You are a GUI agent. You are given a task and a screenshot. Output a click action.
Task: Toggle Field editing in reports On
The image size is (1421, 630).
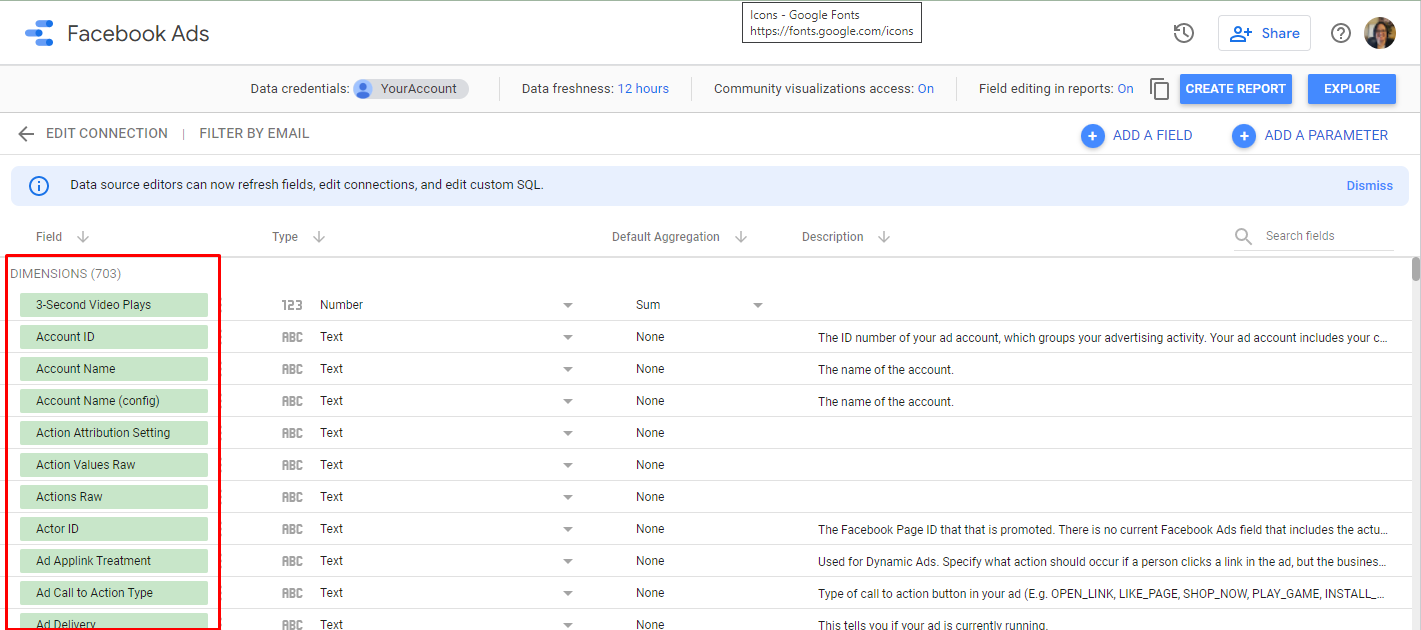[x=1125, y=89]
